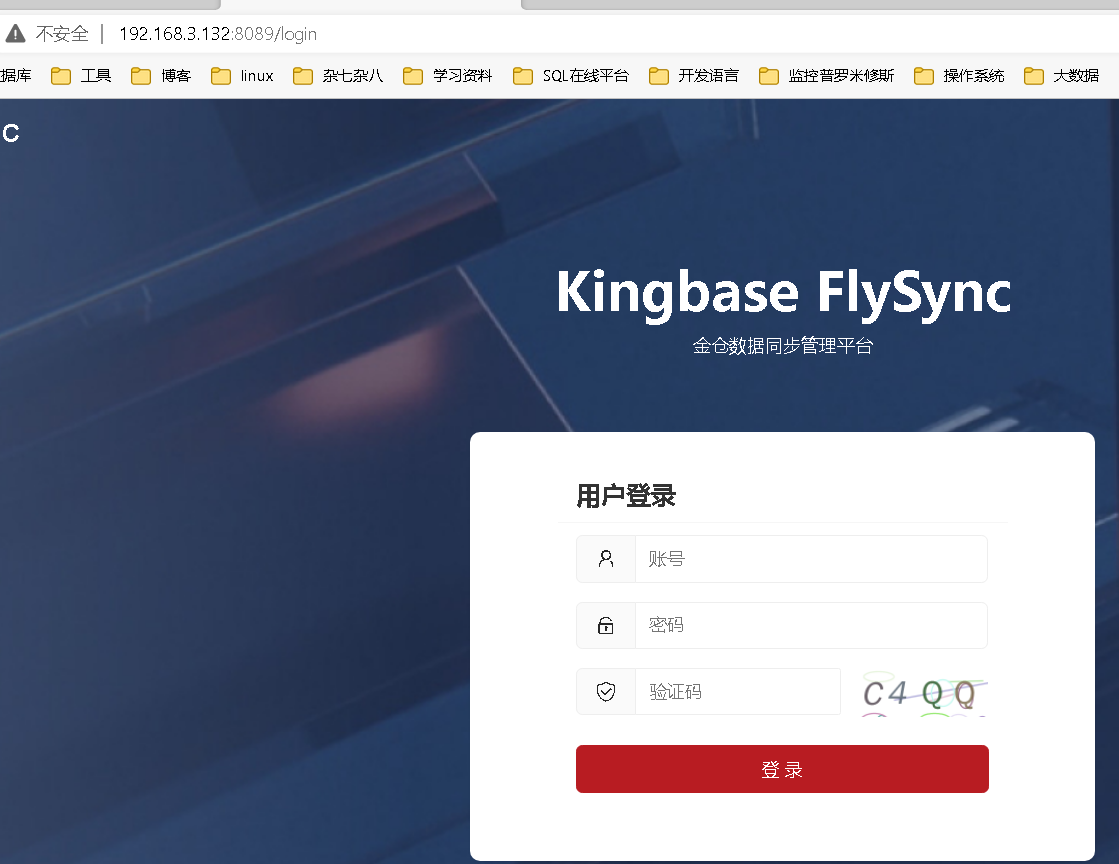Open the linux bookmarks folder
The image size is (1119, 864).
(243, 76)
